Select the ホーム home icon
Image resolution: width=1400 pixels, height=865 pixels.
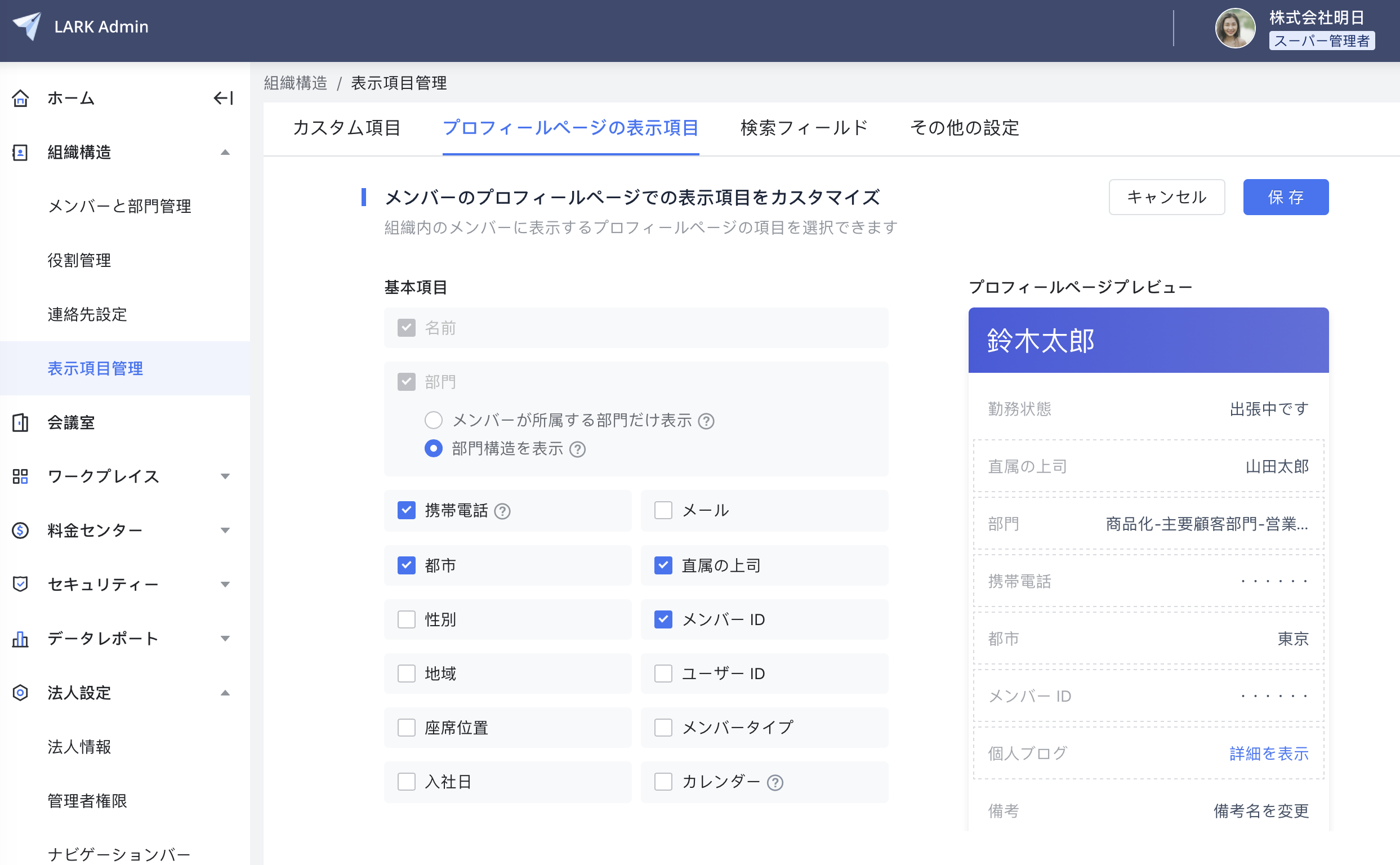click(x=20, y=98)
